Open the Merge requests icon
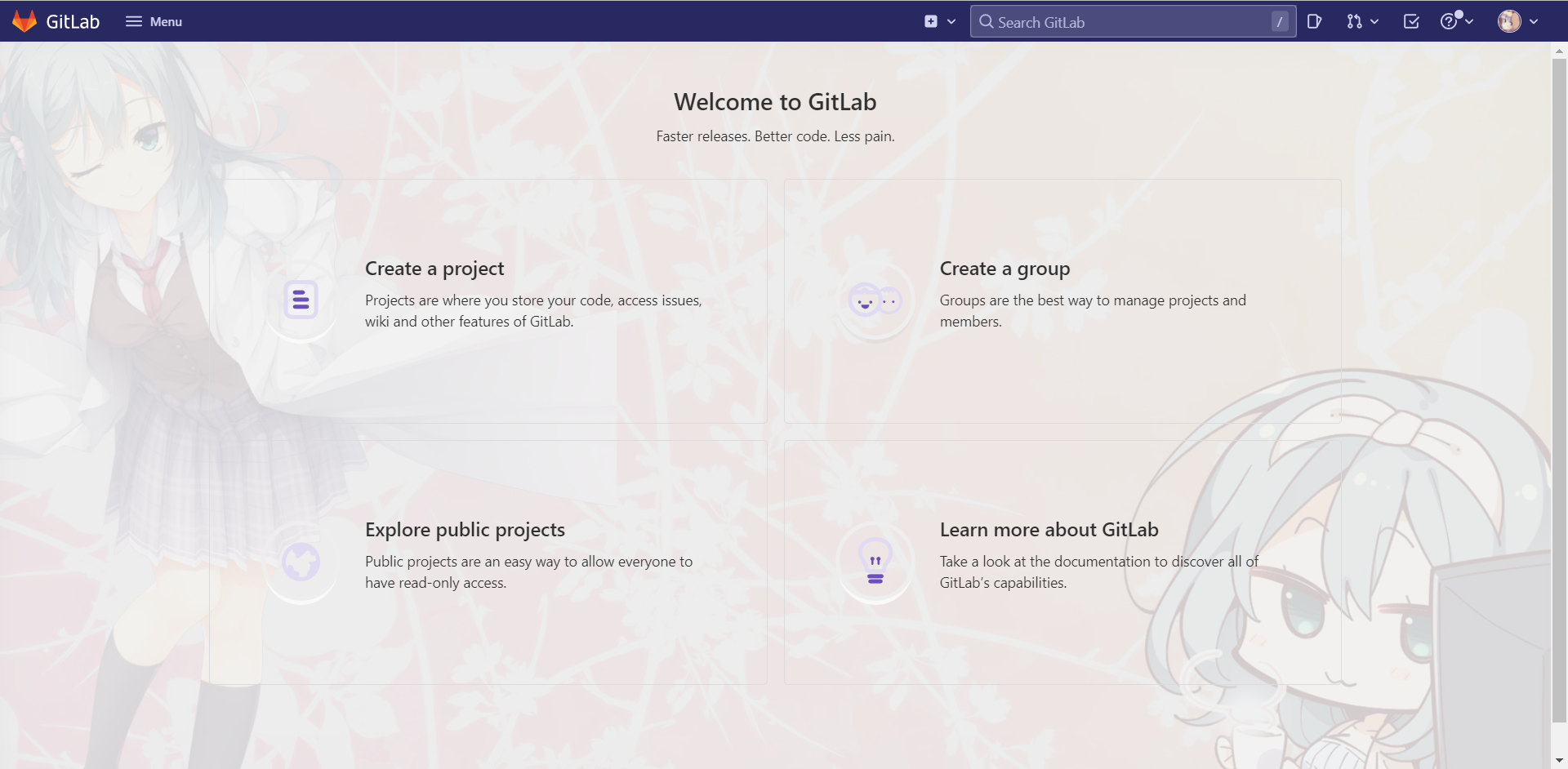Image resolution: width=1568 pixels, height=769 pixels. click(x=1354, y=22)
